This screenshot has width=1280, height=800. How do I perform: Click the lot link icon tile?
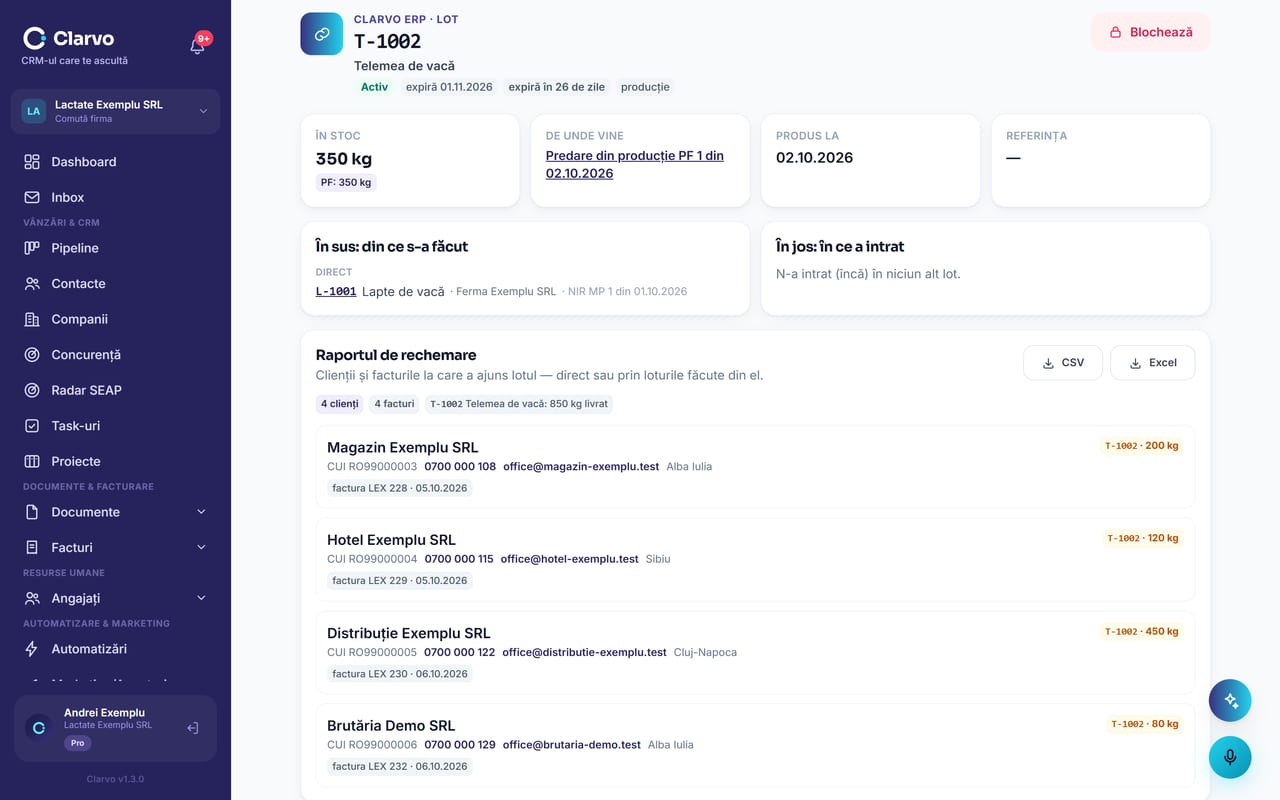click(322, 34)
